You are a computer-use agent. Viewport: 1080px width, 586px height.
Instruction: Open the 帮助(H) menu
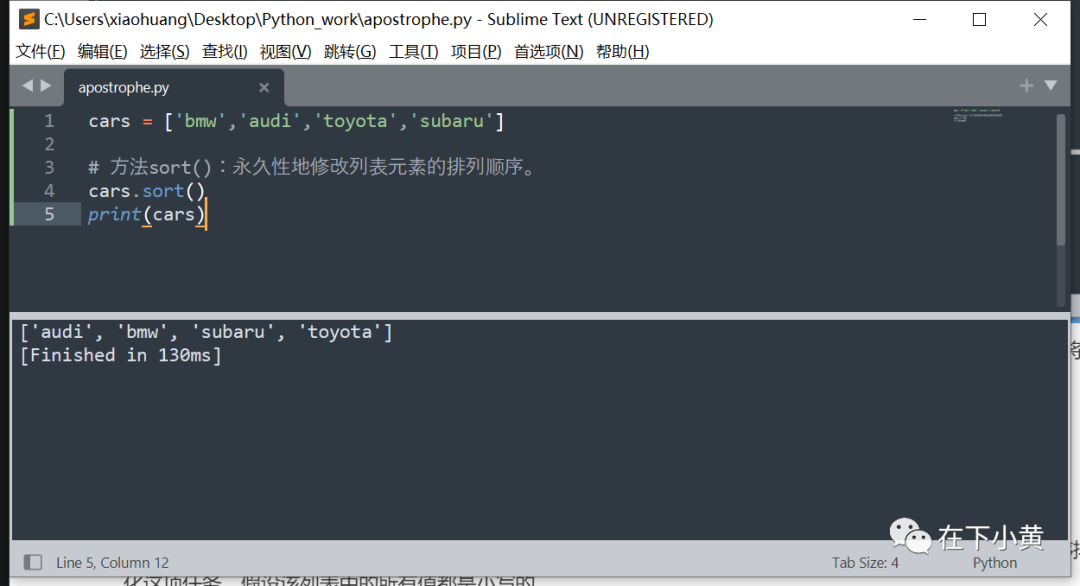[622, 52]
